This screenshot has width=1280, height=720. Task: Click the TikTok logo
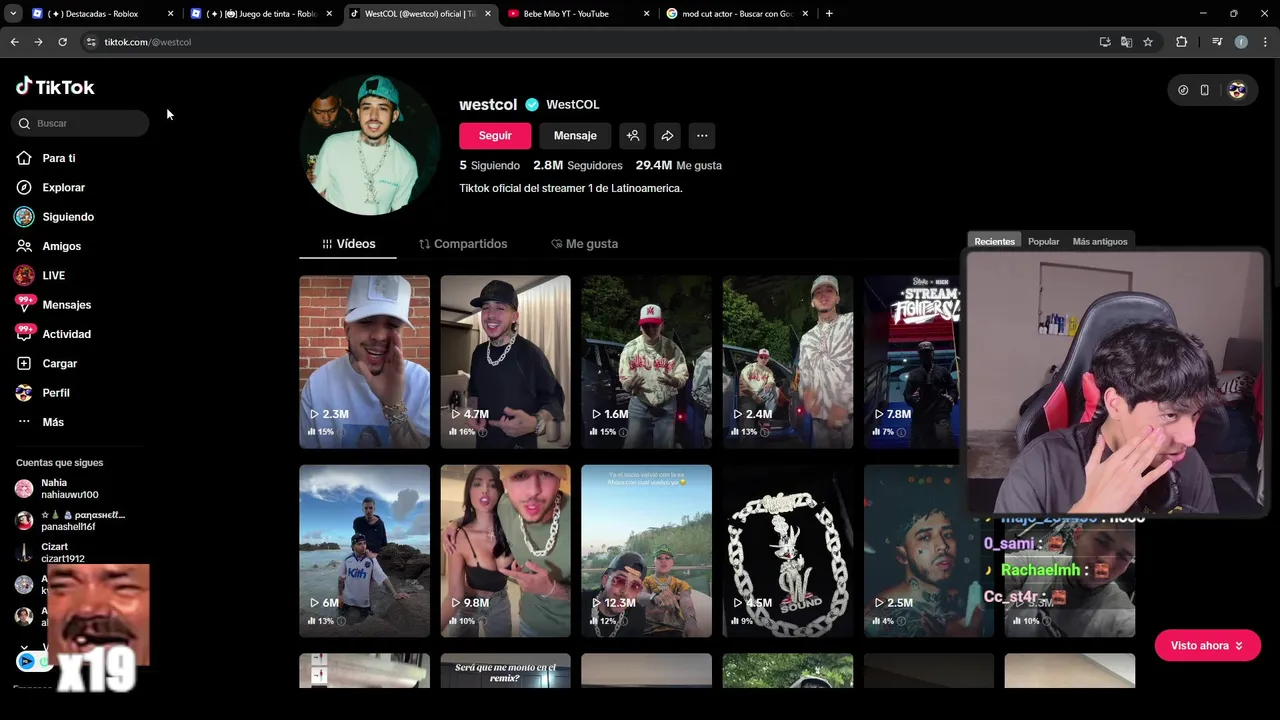55,87
